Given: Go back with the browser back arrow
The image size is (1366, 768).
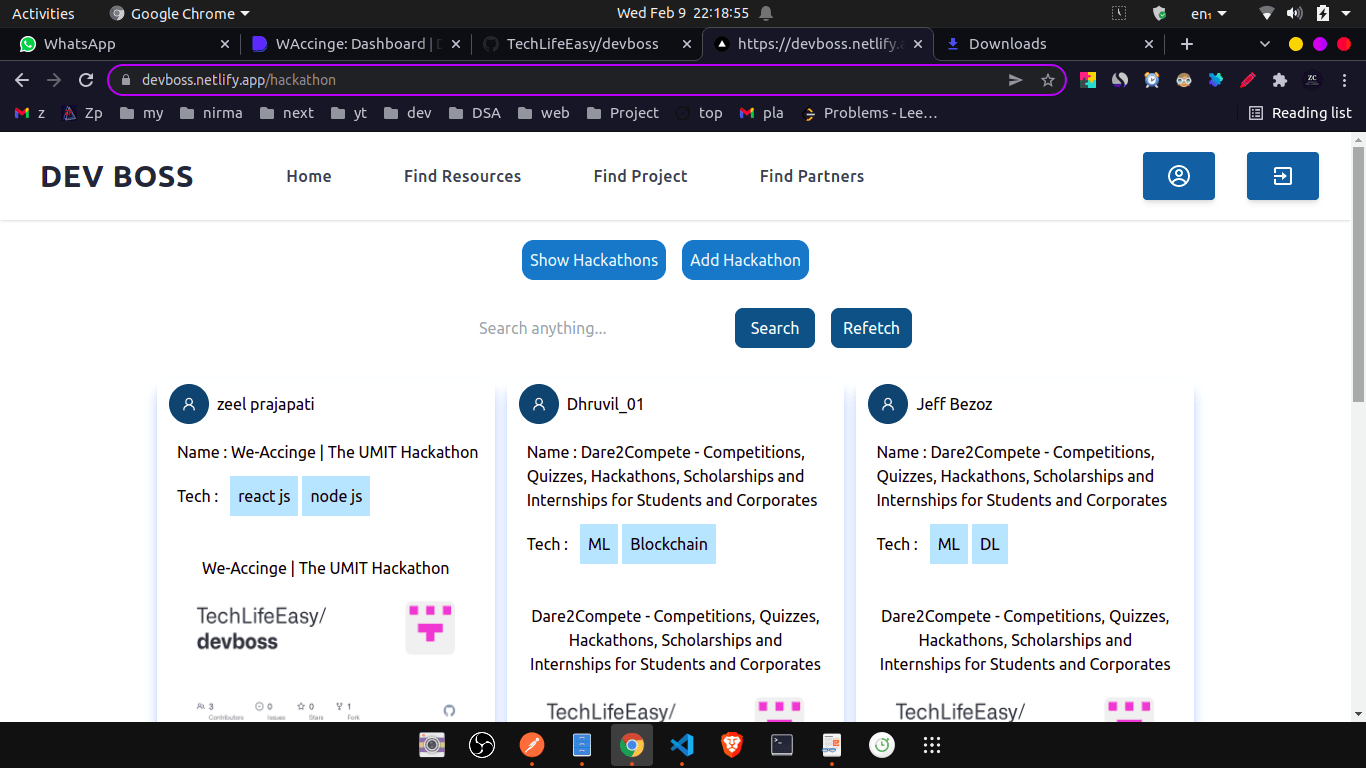Looking at the screenshot, I should click(x=22, y=80).
